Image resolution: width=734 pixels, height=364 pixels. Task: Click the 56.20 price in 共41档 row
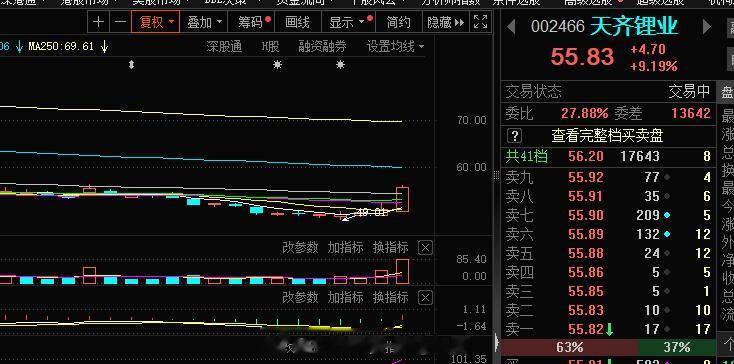pyautogui.click(x=586, y=156)
